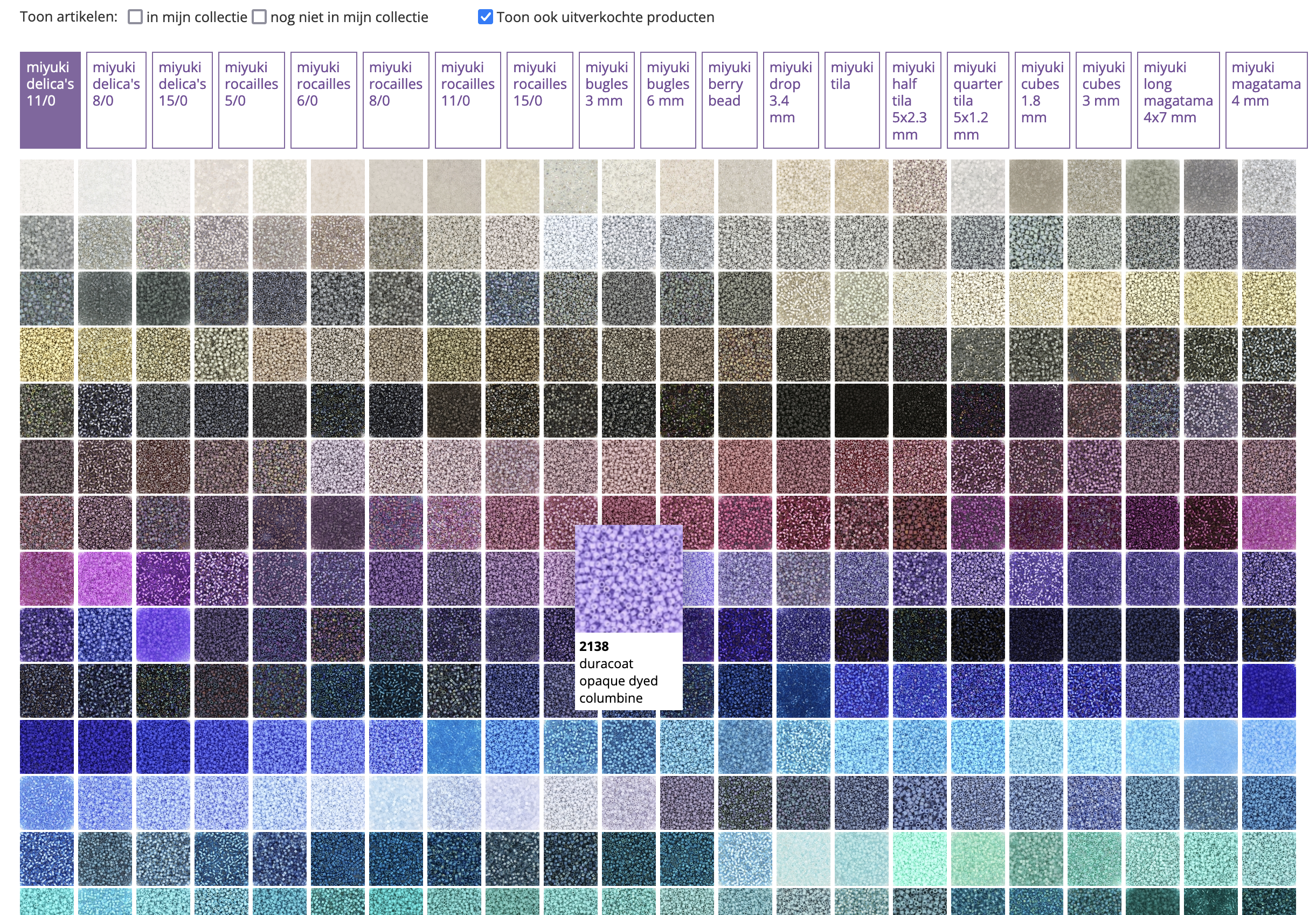Image resolution: width=1316 pixels, height=915 pixels.
Task: Select the miyuki berry bead tab
Action: 730,100
